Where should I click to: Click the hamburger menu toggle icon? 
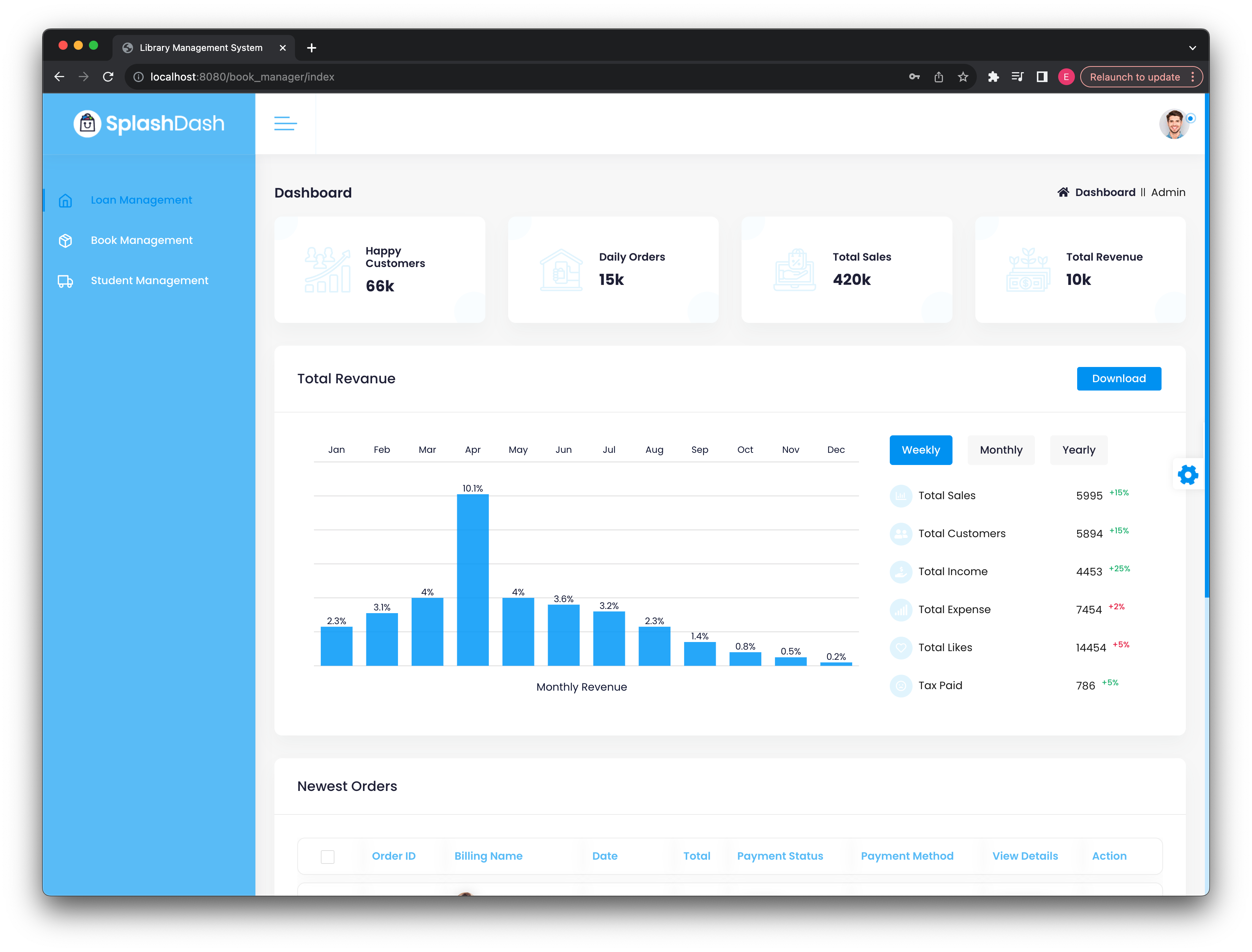point(285,121)
